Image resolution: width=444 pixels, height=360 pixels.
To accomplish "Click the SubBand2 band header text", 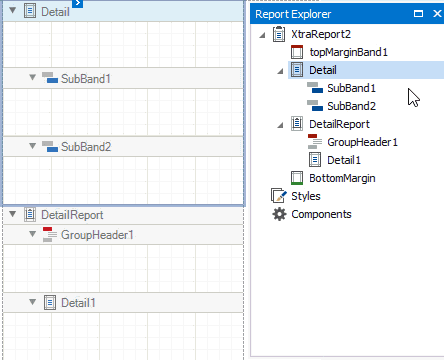I will (x=86, y=147).
